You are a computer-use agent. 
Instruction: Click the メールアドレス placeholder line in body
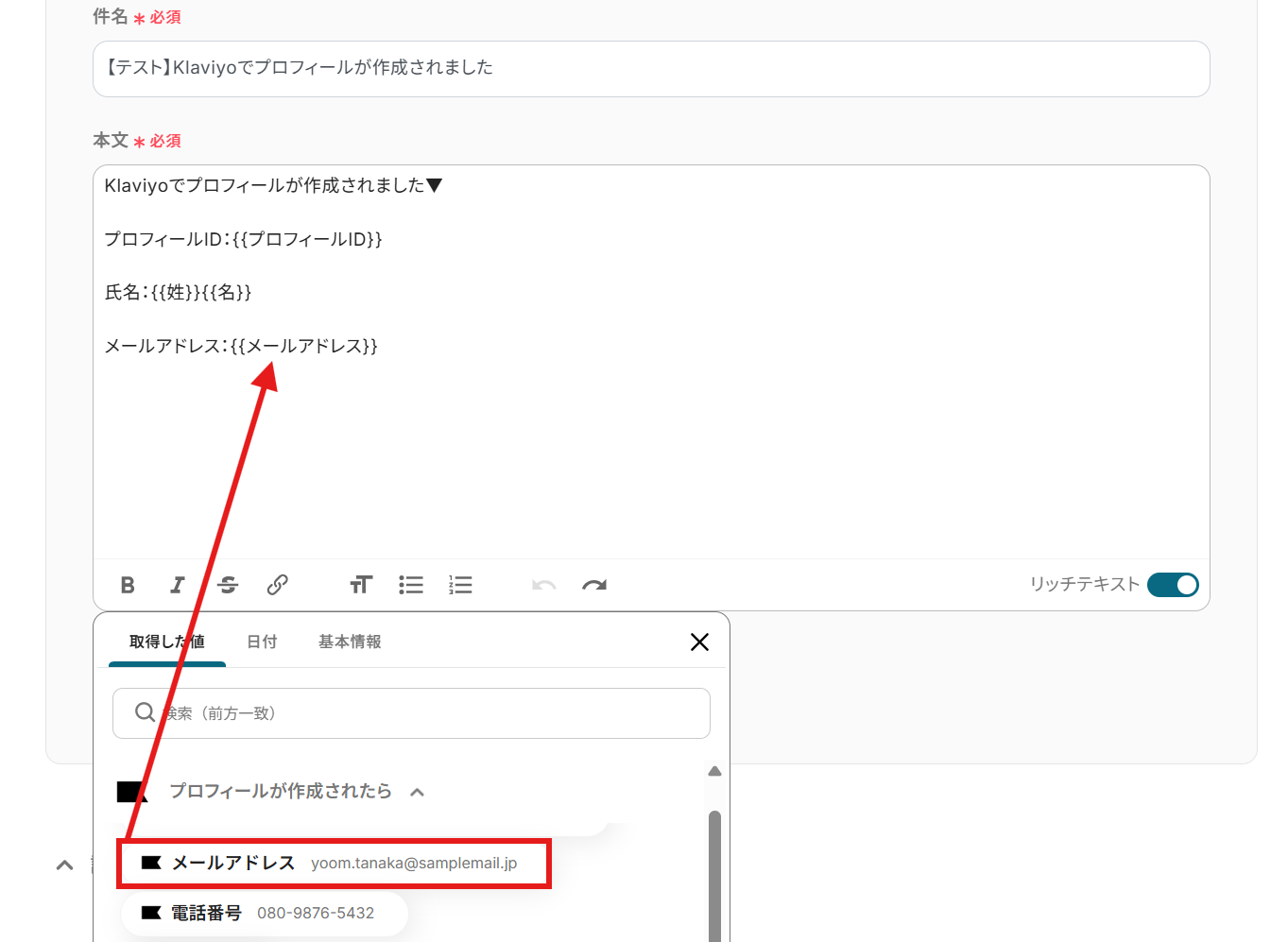[241, 346]
